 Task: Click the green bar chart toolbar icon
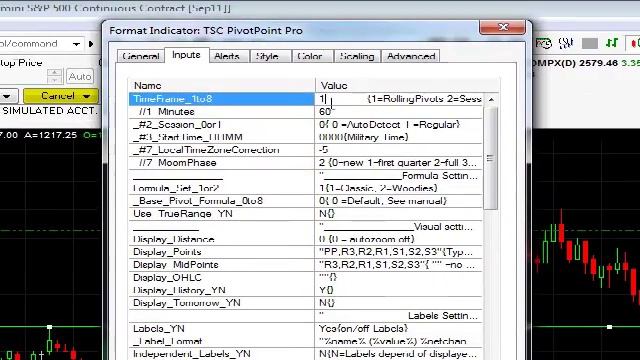[612, 43]
